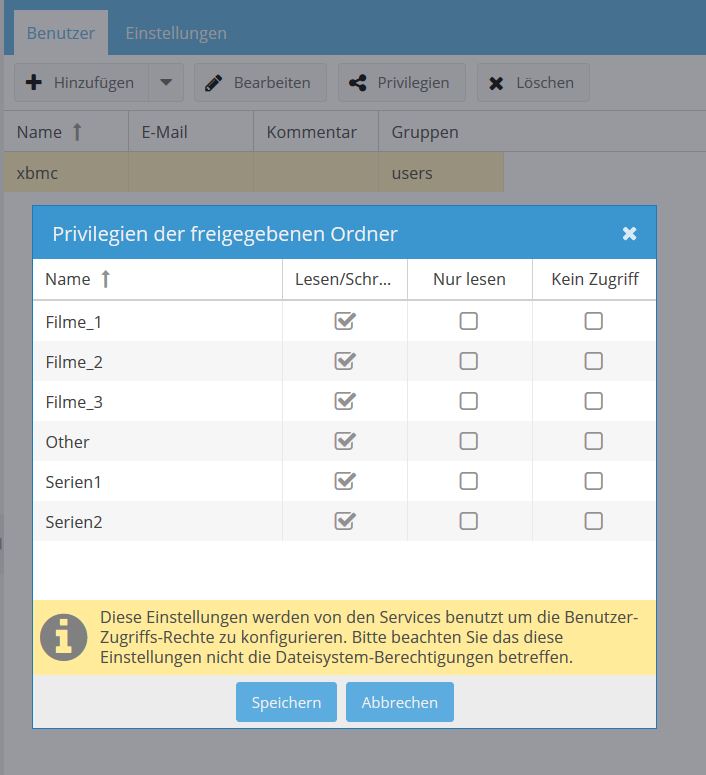Viewport: 706px width, 775px height.
Task: Click the users group cell
Action: click(x=441, y=172)
